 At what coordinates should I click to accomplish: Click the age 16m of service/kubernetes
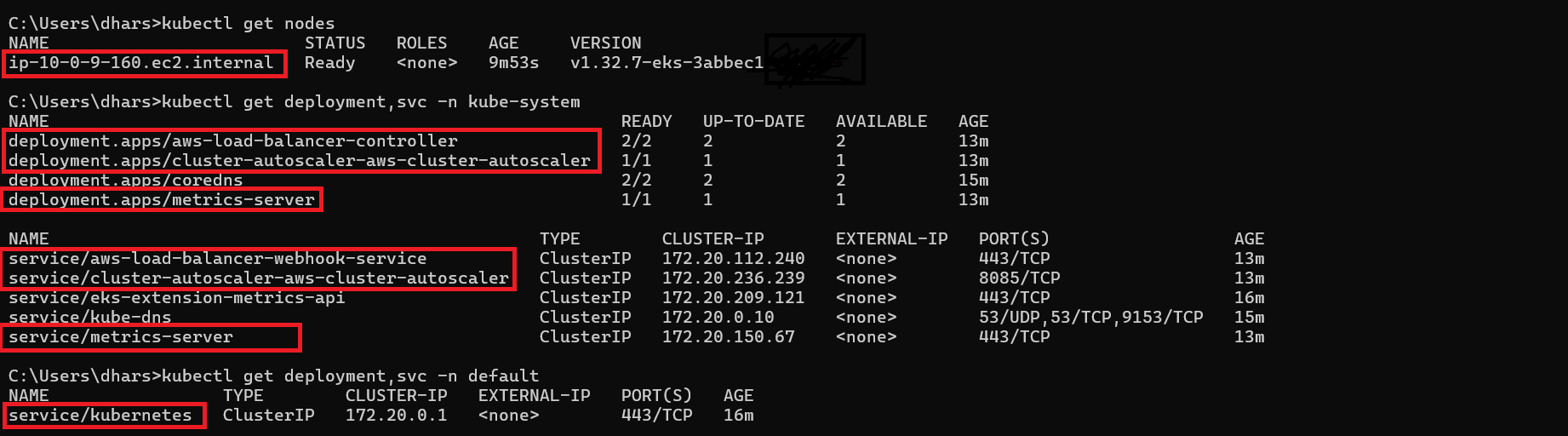pyautogui.click(x=738, y=416)
